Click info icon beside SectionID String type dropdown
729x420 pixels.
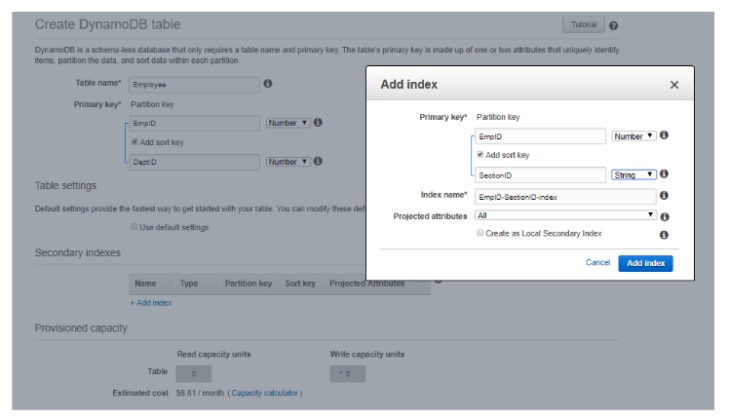[664, 174]
